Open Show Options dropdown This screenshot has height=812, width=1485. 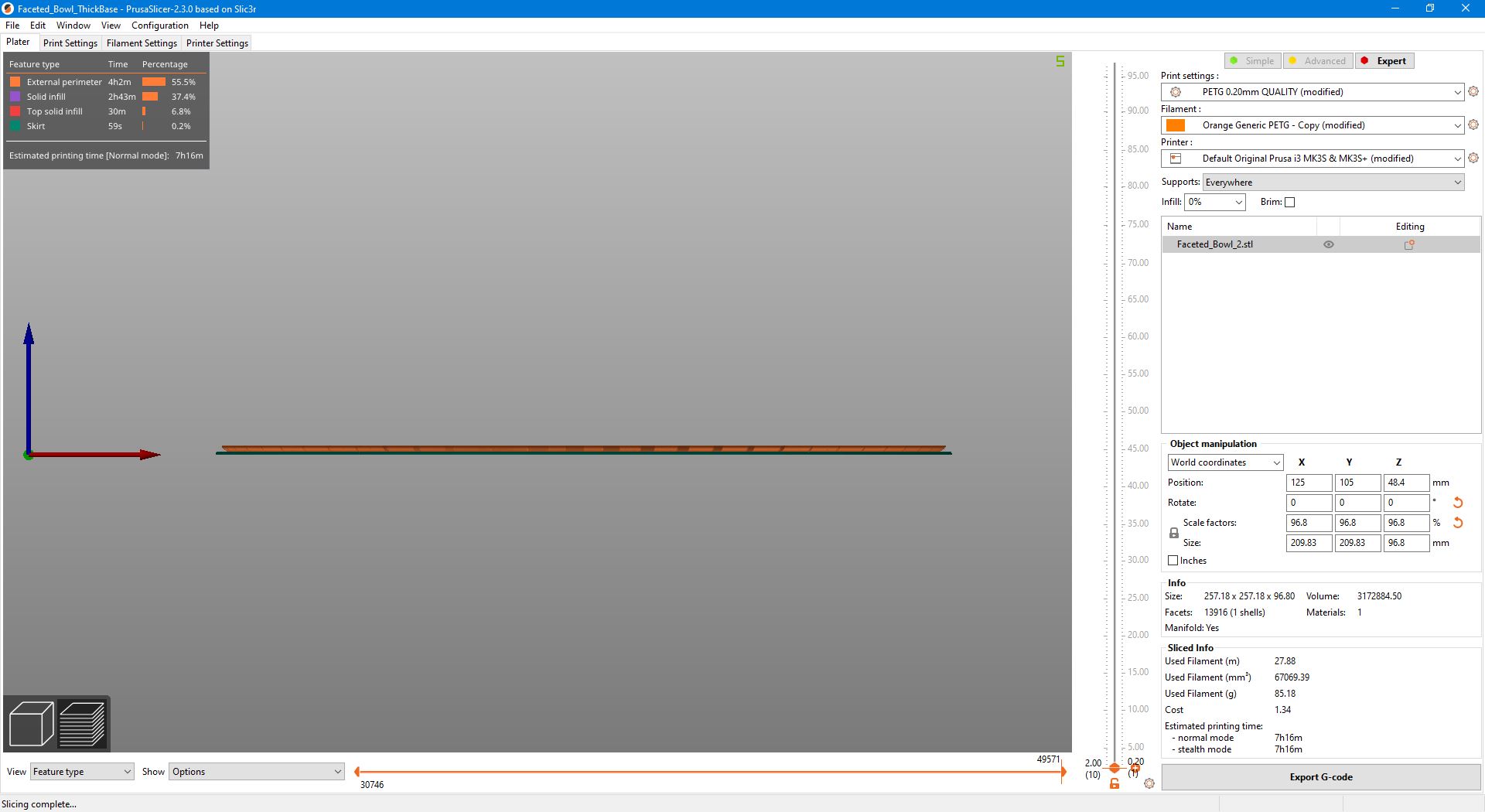coord(256,772)
